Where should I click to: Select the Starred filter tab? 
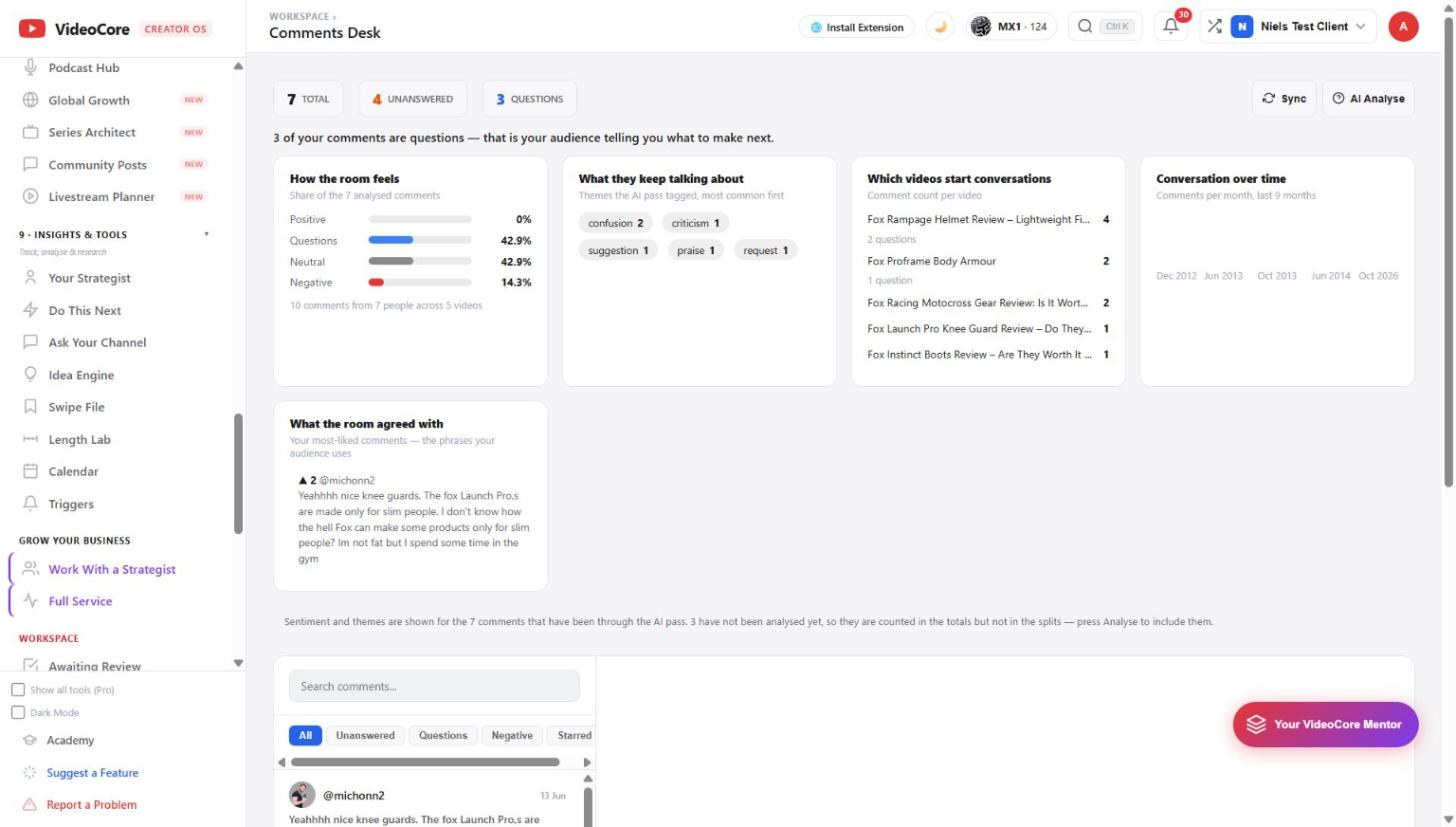(x=573, y=735)
